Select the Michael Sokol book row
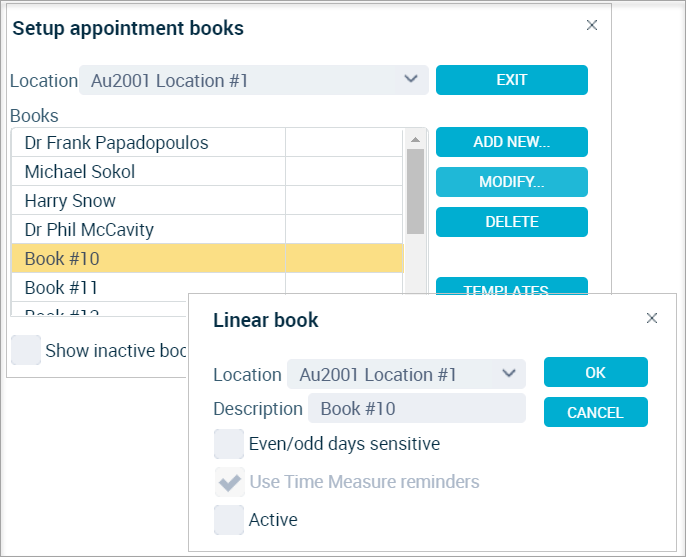The height and width of the screenshot is (557, 686). pos(207,172)
